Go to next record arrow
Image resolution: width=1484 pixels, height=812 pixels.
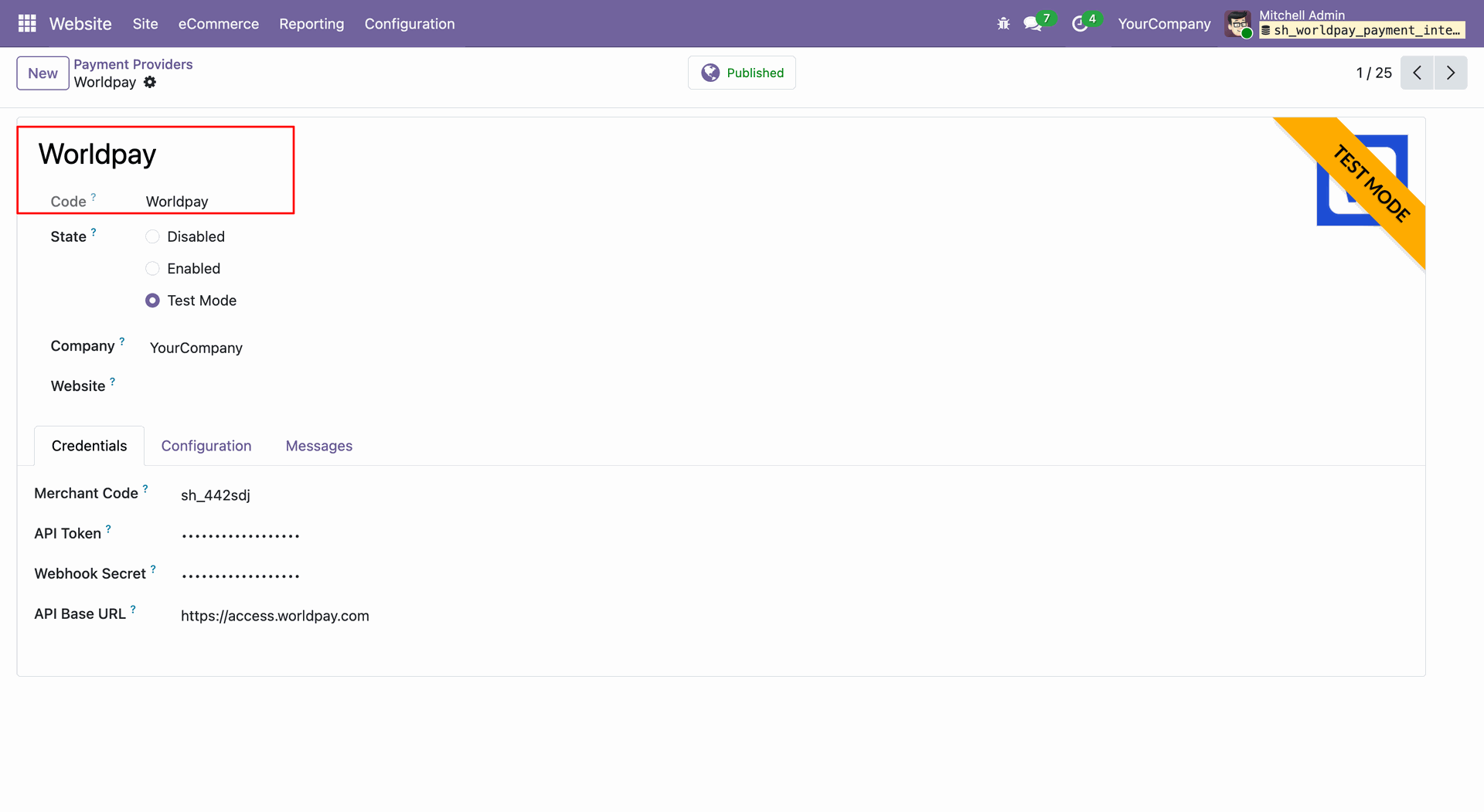pos(1451,73)
